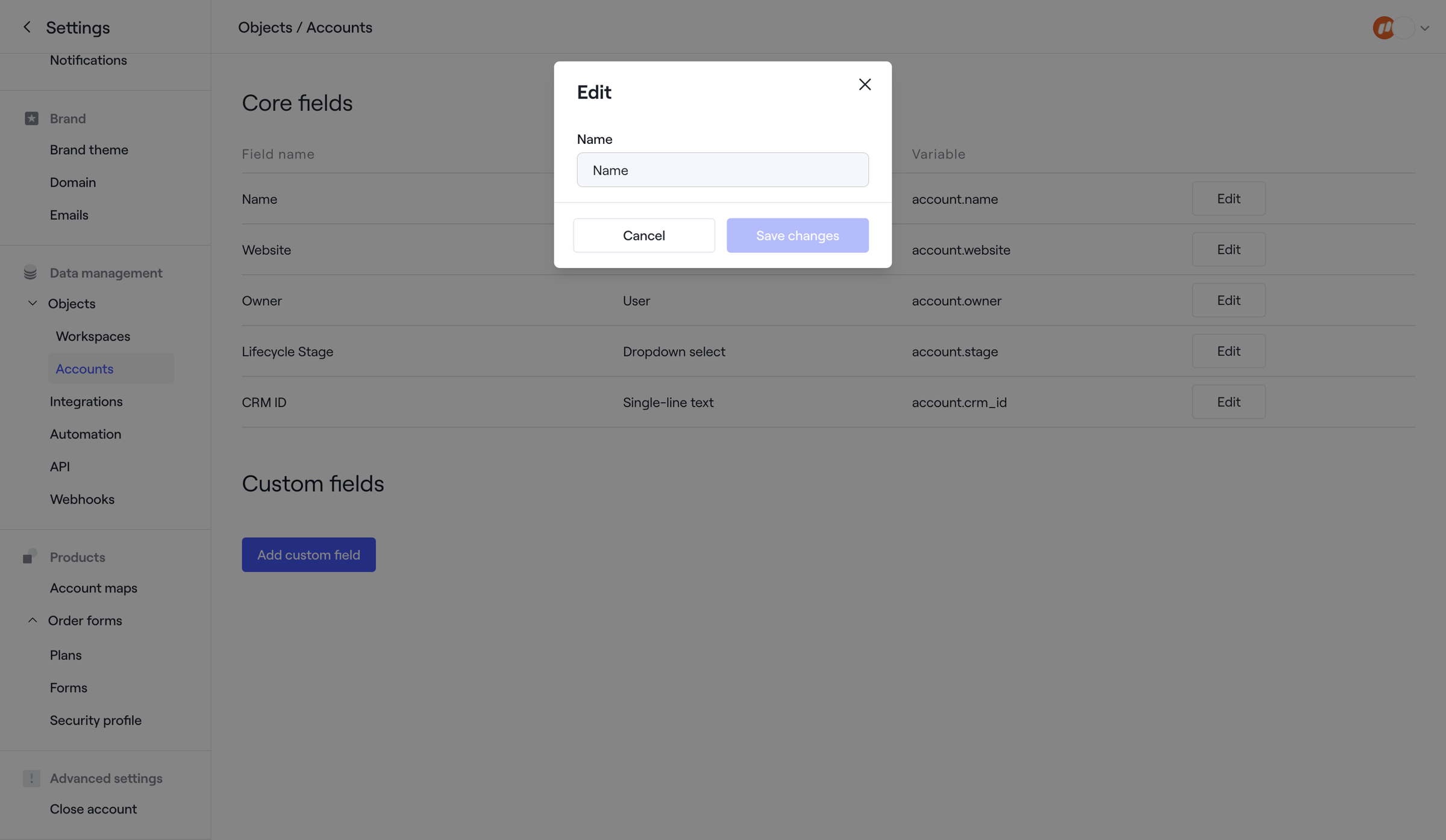Screen dimensions: 1446x840
Task: Collapse the Objects tree section
Action: 33,303
